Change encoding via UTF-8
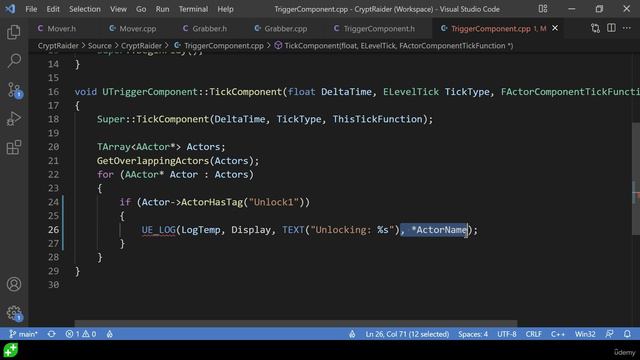This screenshot has height=360, width=640. (507, 334)
